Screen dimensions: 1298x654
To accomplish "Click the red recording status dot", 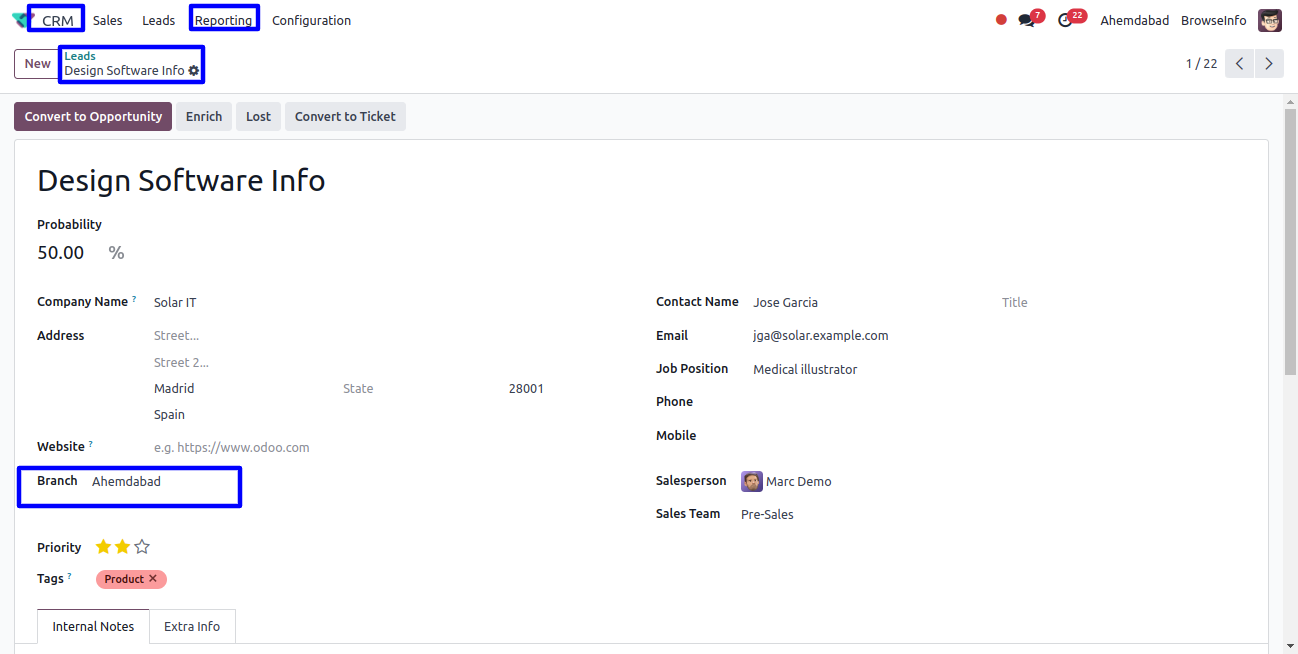I will [1001, 20].
